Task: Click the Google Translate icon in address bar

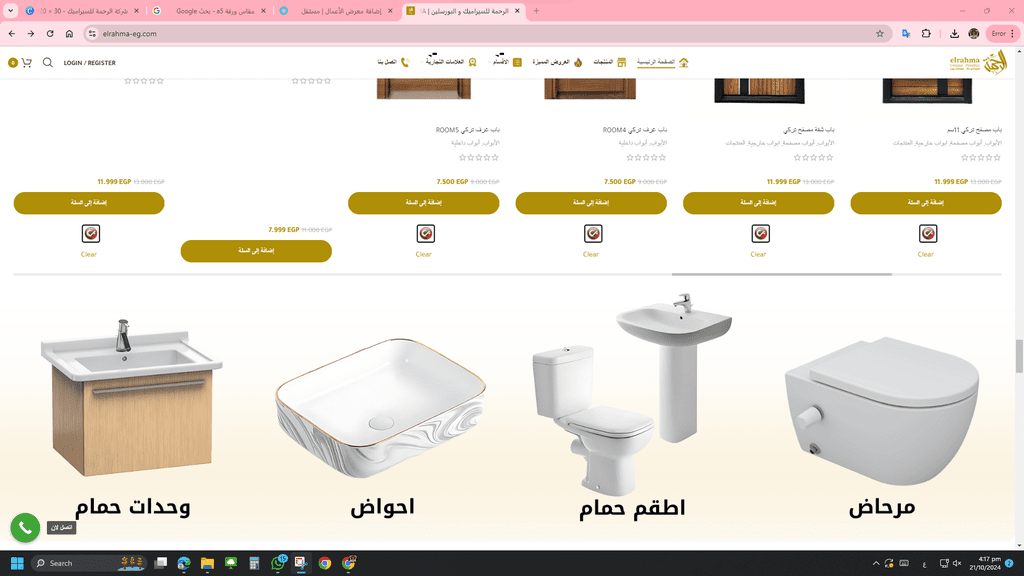Action: pyautogui.click(x=906, y=34)
